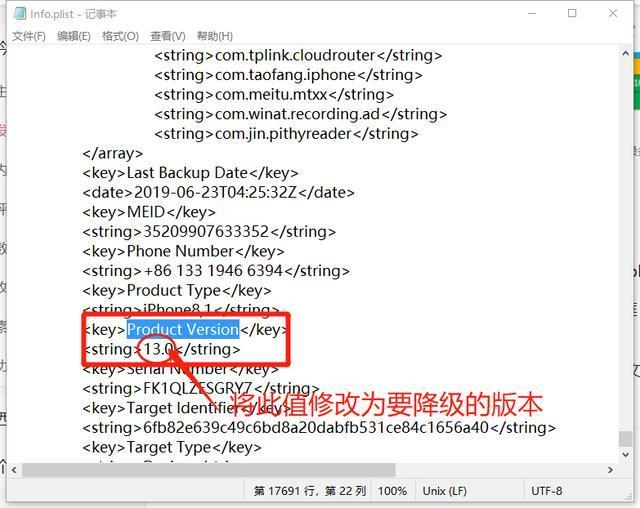Open the 文件(F) menu
The height and width of the screenshot is (508, 640).
(x=29, y=36)
